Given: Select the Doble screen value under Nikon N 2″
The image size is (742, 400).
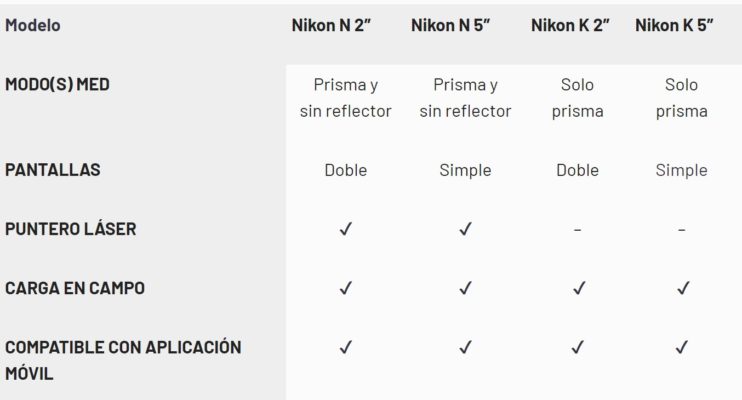Looking at the screenshot, I should click(x=345, y=170).
